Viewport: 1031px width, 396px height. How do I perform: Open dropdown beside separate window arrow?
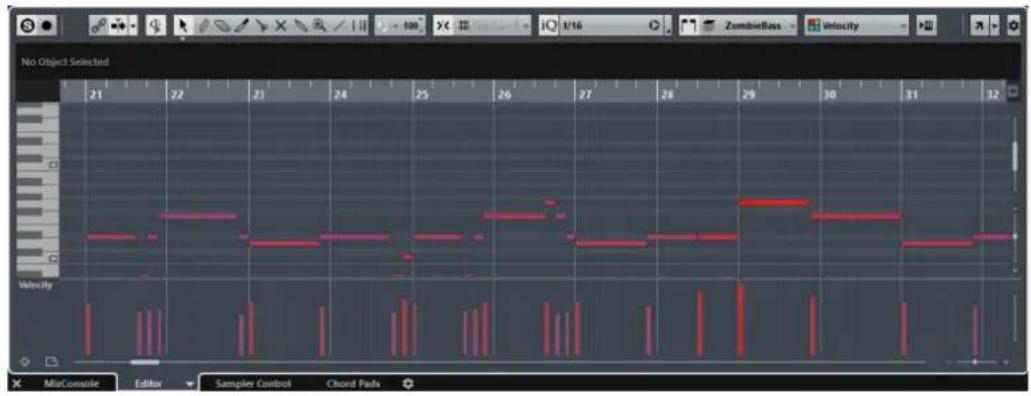tap(994, 25)
